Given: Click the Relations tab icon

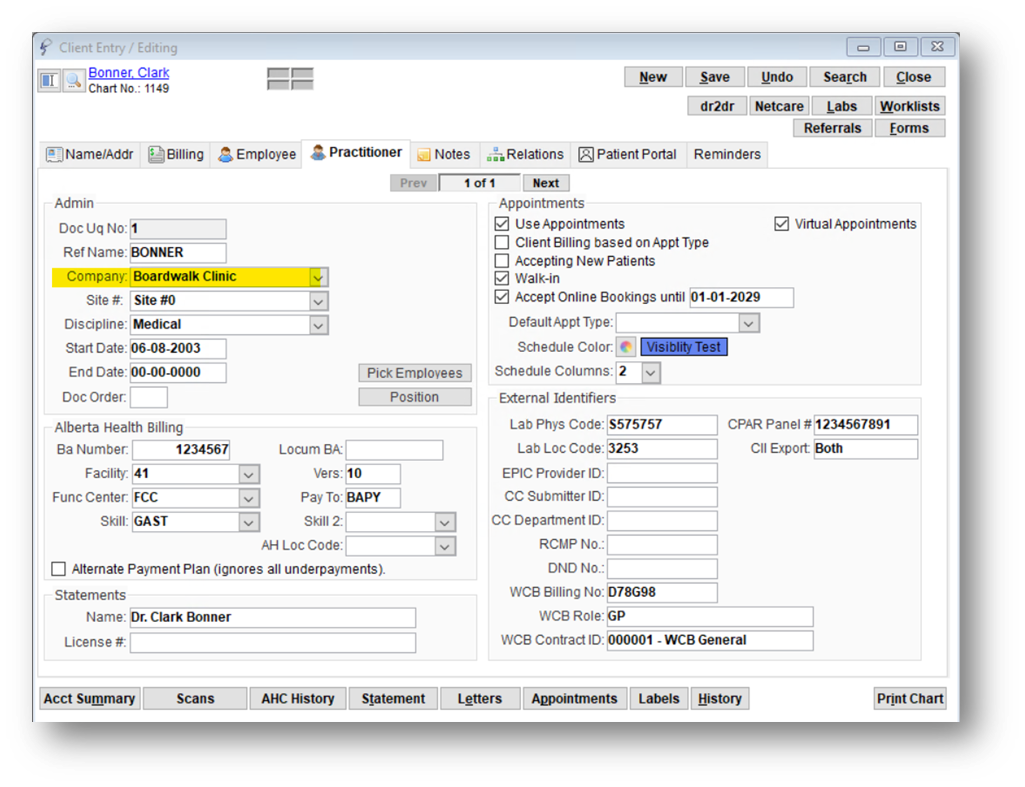Looking at the screenshot, I should tap(496, 155).
